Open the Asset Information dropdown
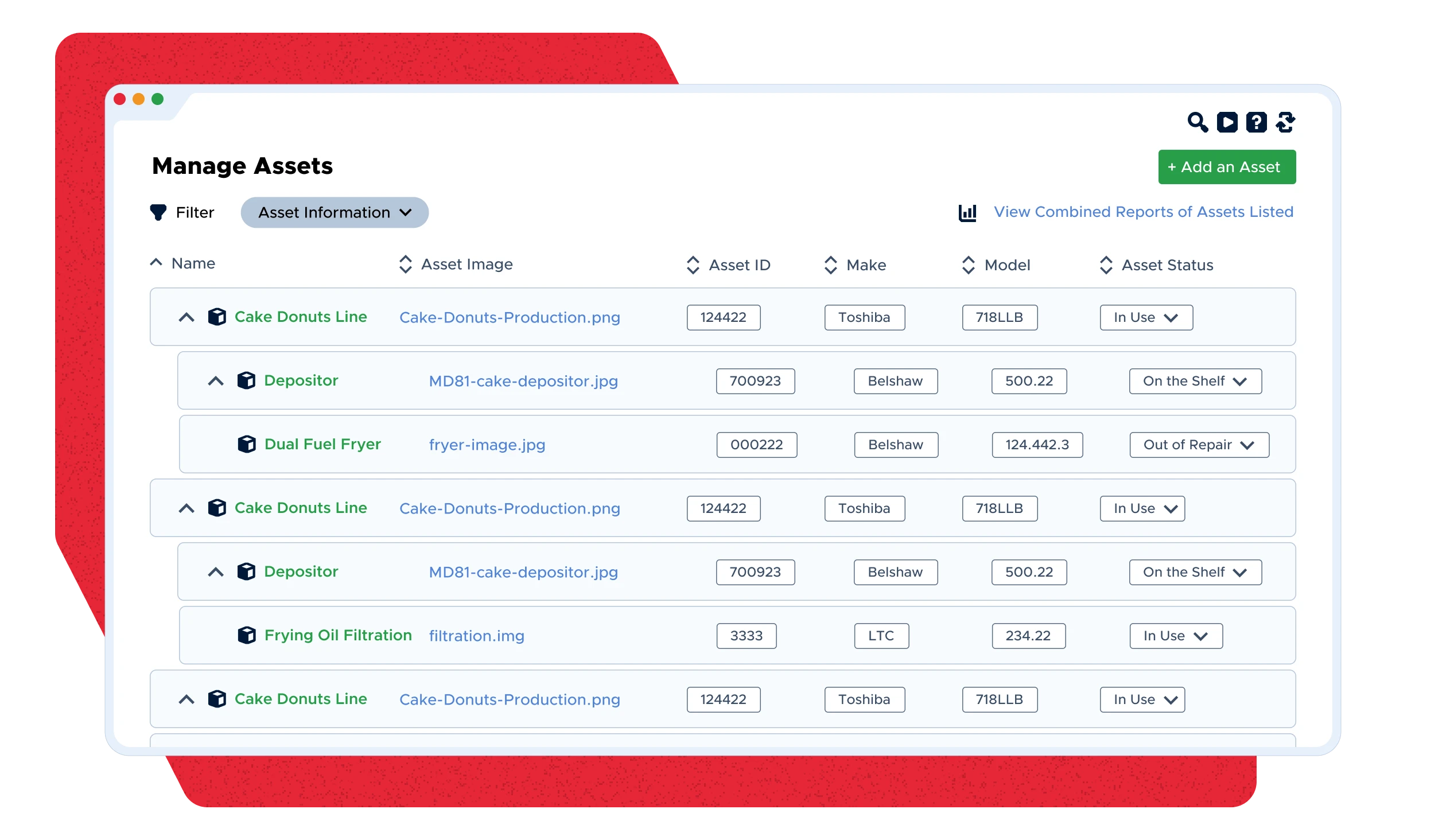The image size is (1446, 840). [x=335, y=212]
